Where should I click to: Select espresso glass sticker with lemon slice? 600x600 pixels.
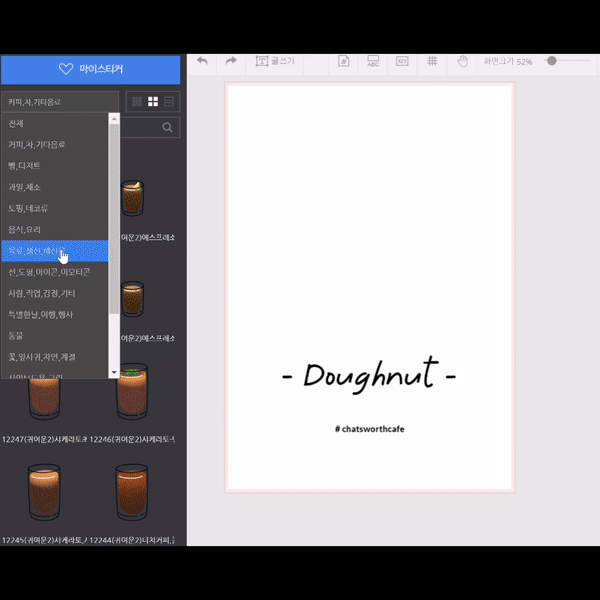click(x=132, y=198)
